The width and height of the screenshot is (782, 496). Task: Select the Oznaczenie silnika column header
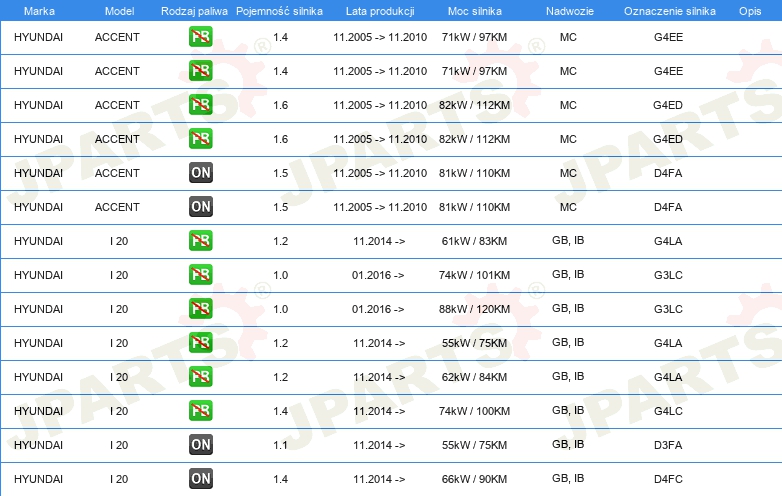[x=669, y=10]
